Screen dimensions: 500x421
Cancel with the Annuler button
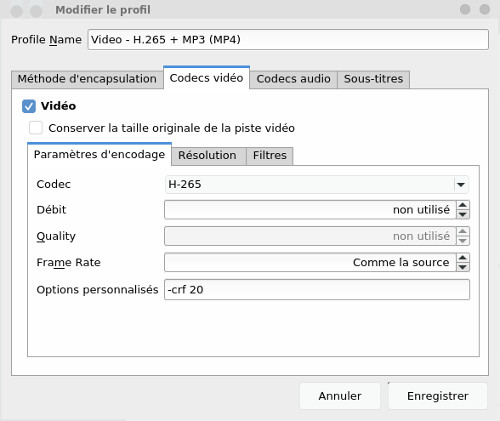click(x=340, y=396)
